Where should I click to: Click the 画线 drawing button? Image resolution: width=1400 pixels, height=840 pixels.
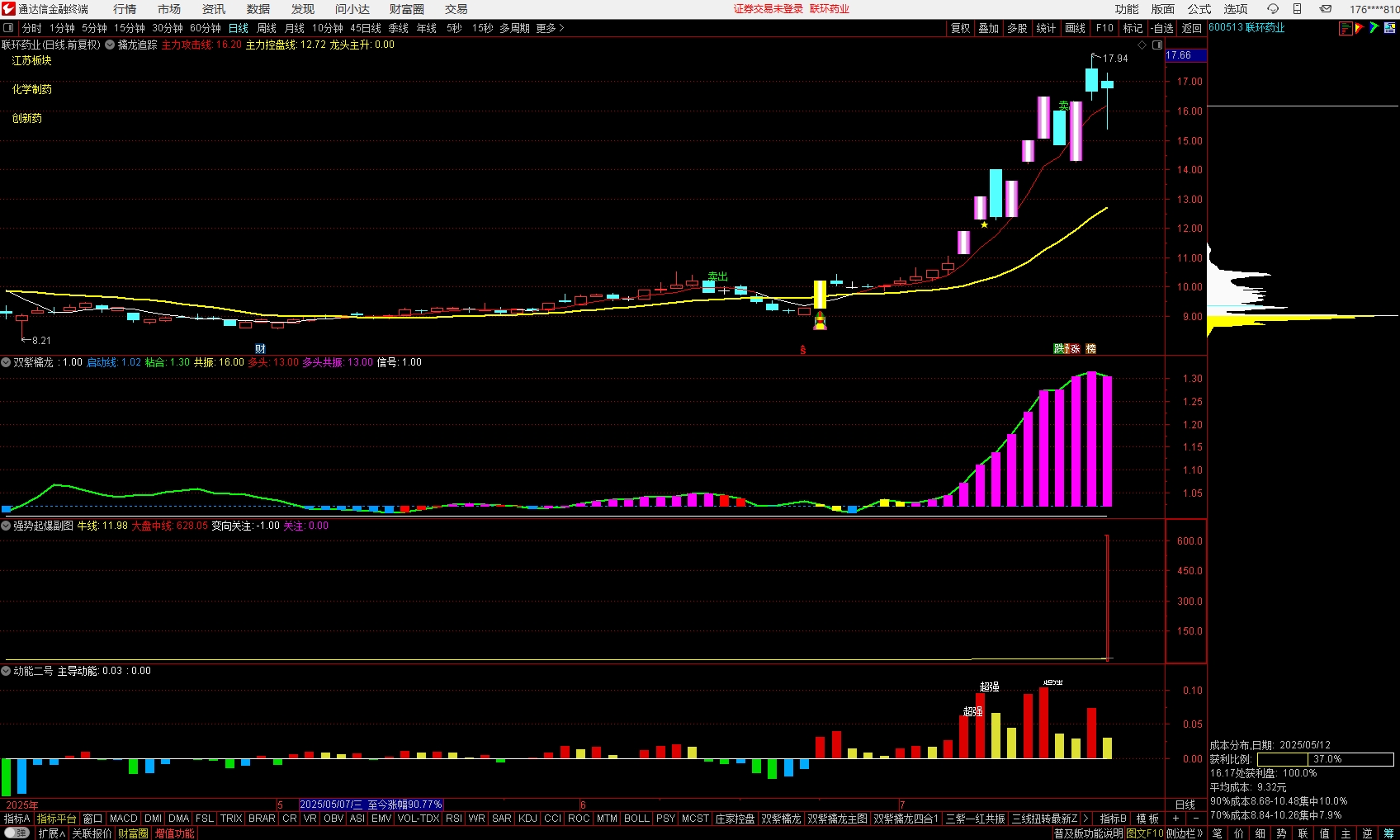click(x=1076, y=28)
